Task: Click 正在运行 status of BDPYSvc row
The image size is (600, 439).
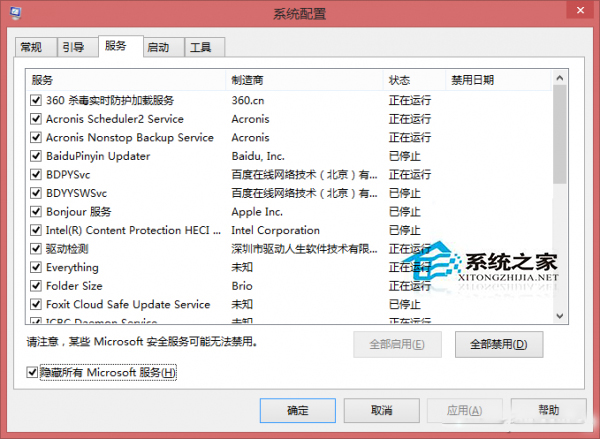Action: pyautogui.click(x=410, y=175)
